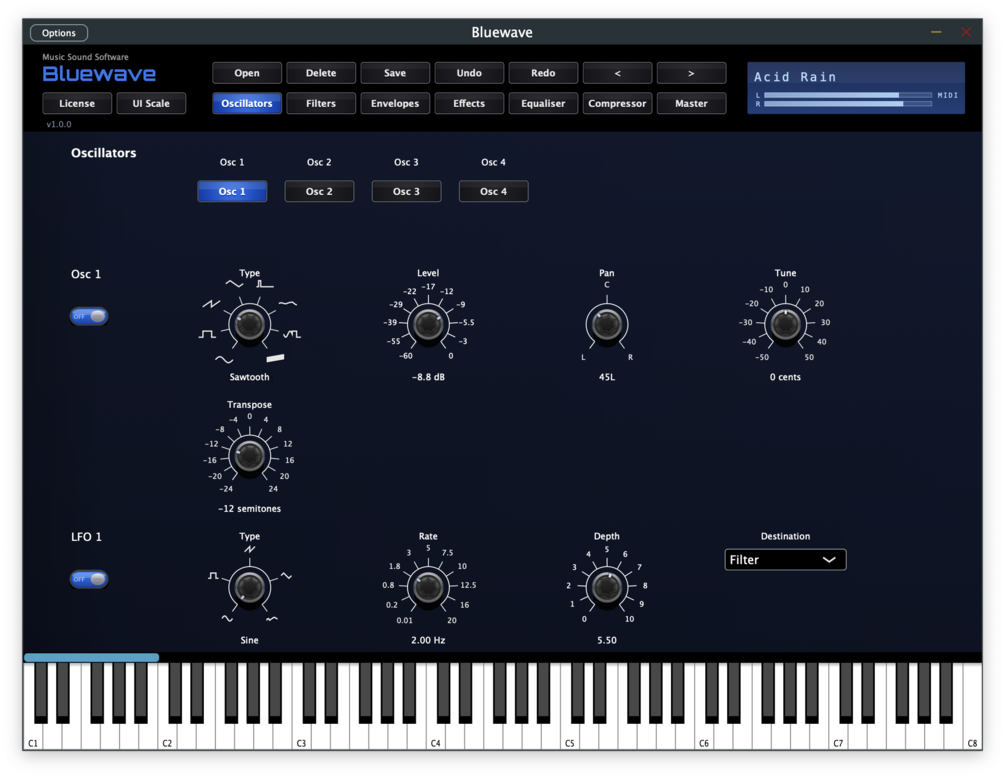Click the LFO 1 Type knob
This screenshot has width=1005, height=777.
point(249,587)
